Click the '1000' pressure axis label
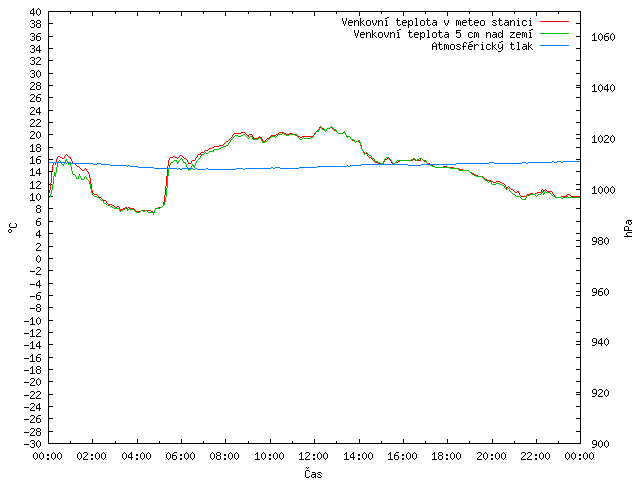The height and width of the screenshot is (480, 640). pyautogui.click(x=603, y=190)
